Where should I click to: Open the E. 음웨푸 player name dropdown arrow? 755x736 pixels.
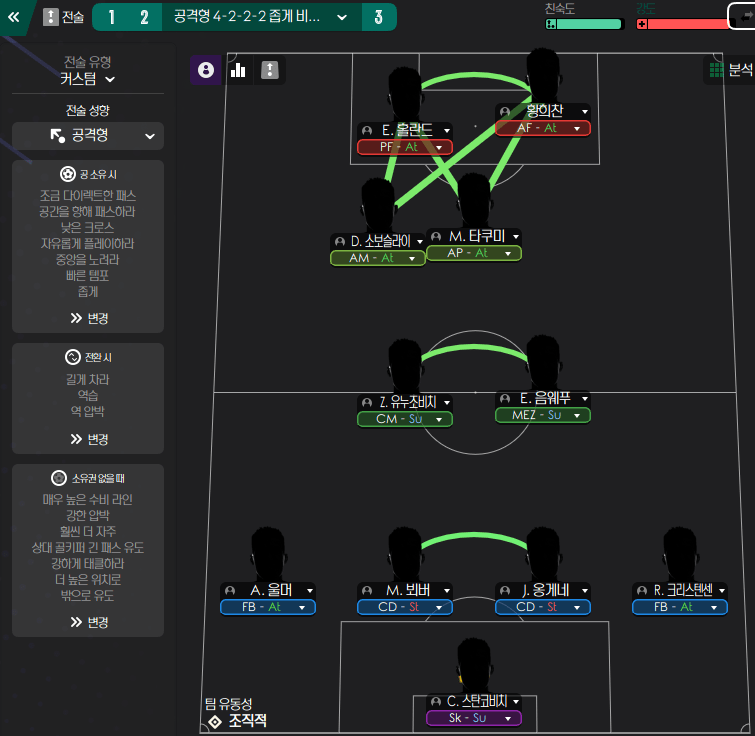tap(585, 399)
